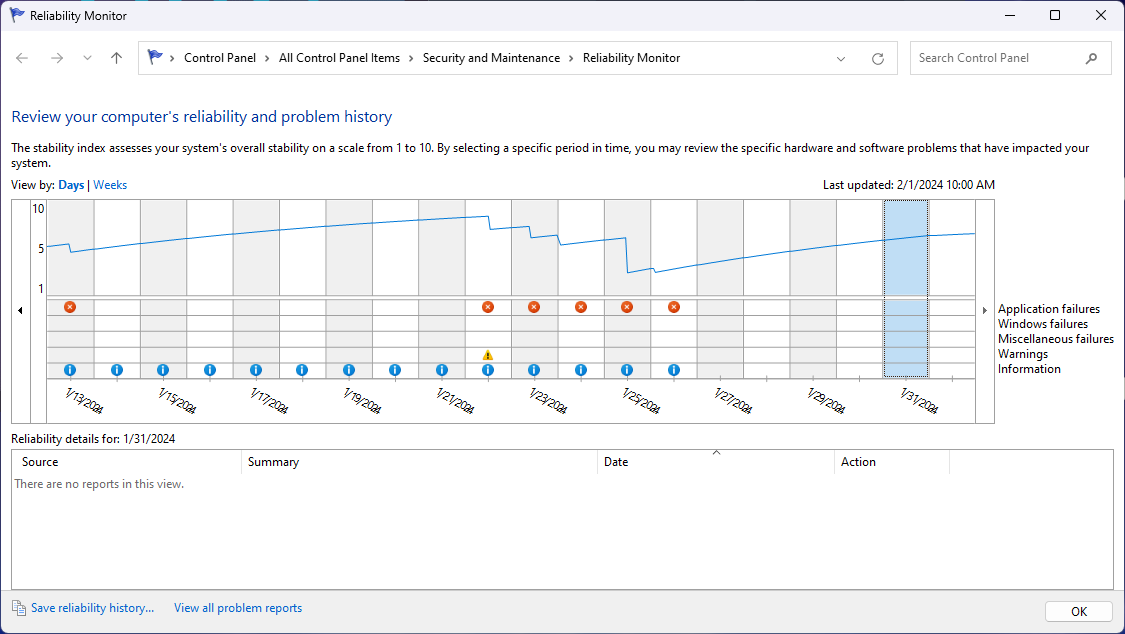This screenshot has width=1125, height=634.
Task: Click the information icon on 1/24/2024
Action: 581,370
